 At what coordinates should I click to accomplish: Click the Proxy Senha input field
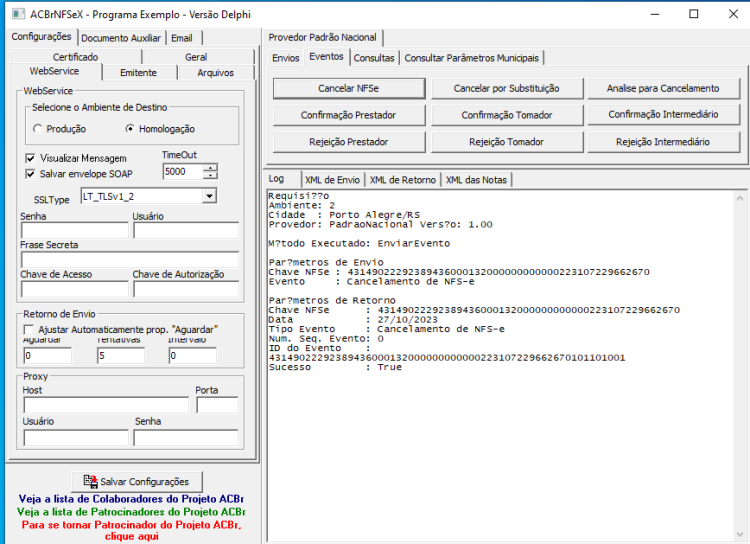[186, 438]
